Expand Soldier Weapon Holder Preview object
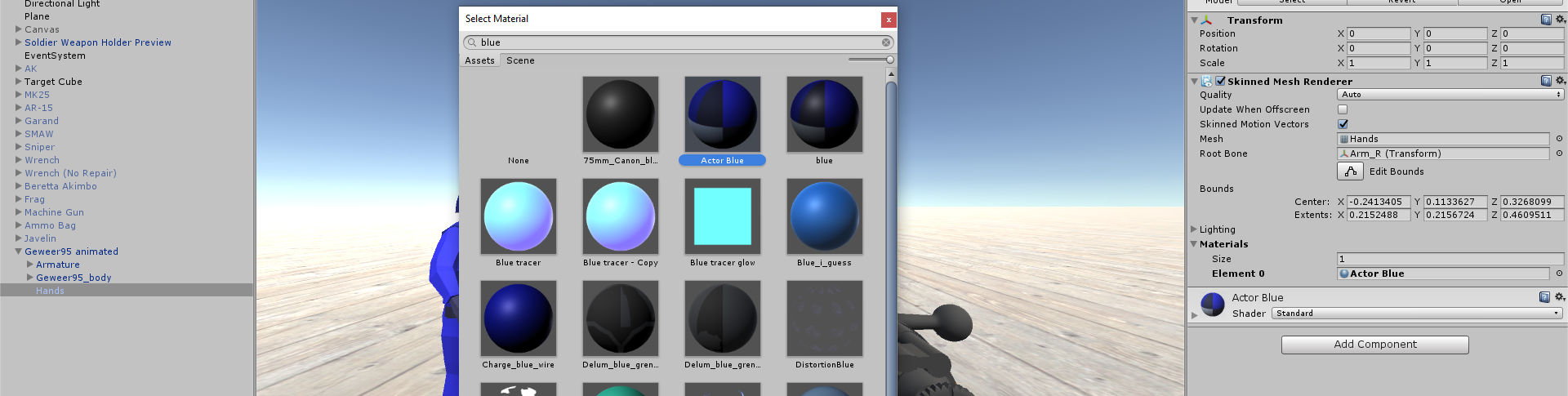Image resolution: width=1568 pixels, height=396 pixels. coord(19,42)
